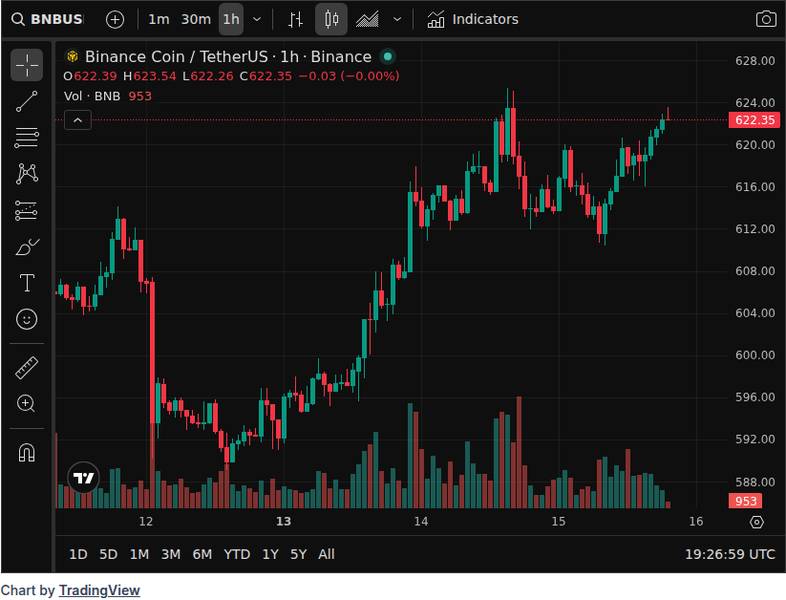Click the 14 date label on time axis
Viewport: 786px width, 600px height.
click(421, 522)
